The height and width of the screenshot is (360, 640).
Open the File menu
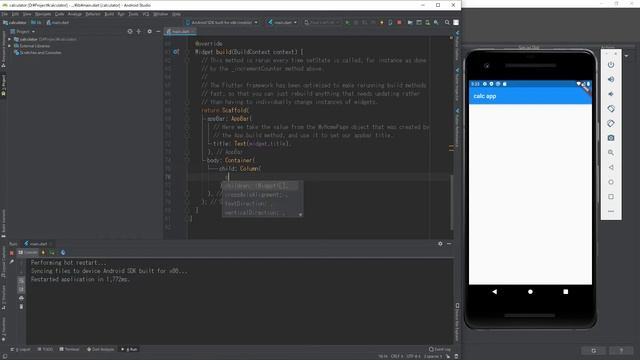click(x=4, y=14)
